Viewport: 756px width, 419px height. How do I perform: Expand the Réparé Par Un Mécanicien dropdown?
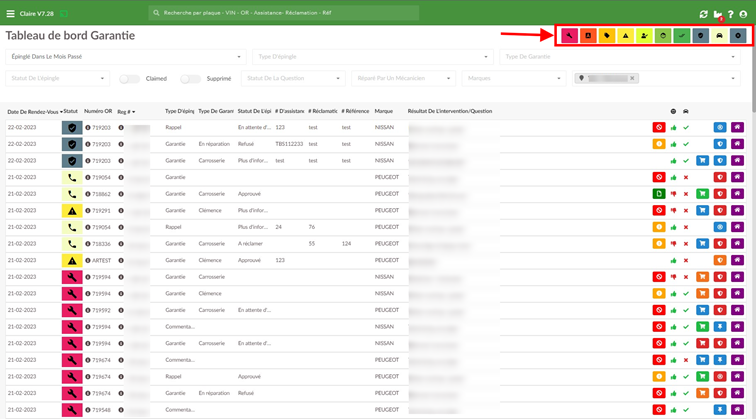(404, 78)
